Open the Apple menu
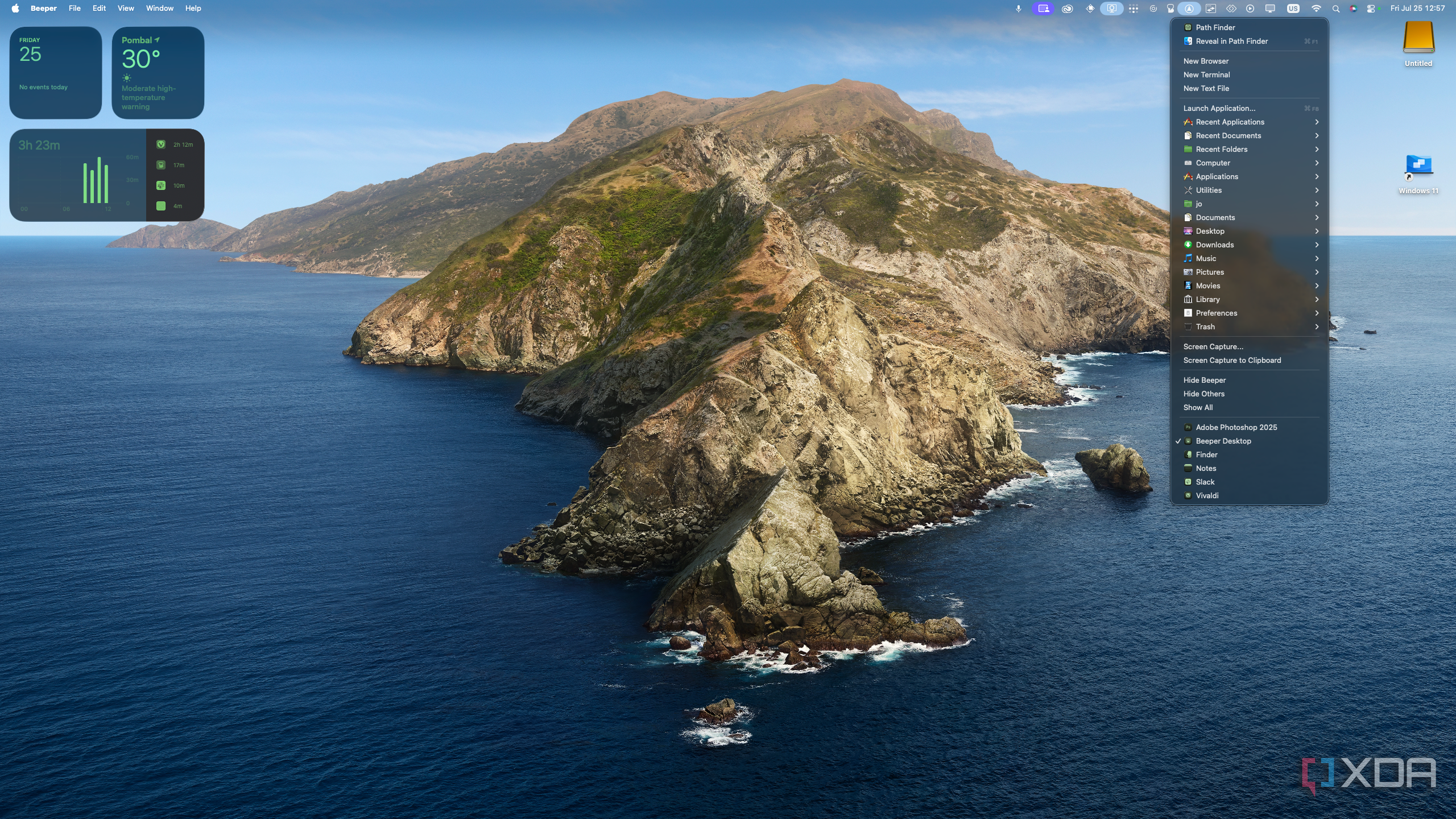 point(15,9)
